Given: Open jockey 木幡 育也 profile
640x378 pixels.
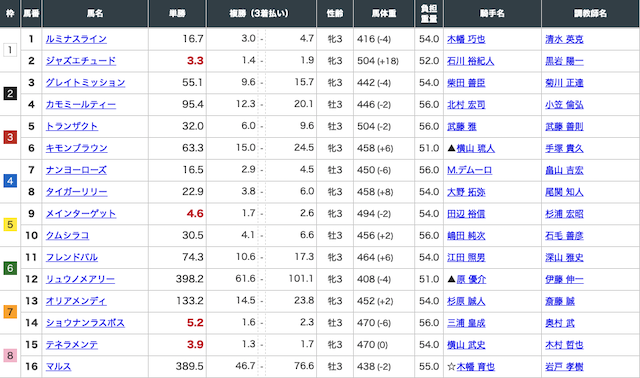Looking at the screenshot, I should coord(476,367).
